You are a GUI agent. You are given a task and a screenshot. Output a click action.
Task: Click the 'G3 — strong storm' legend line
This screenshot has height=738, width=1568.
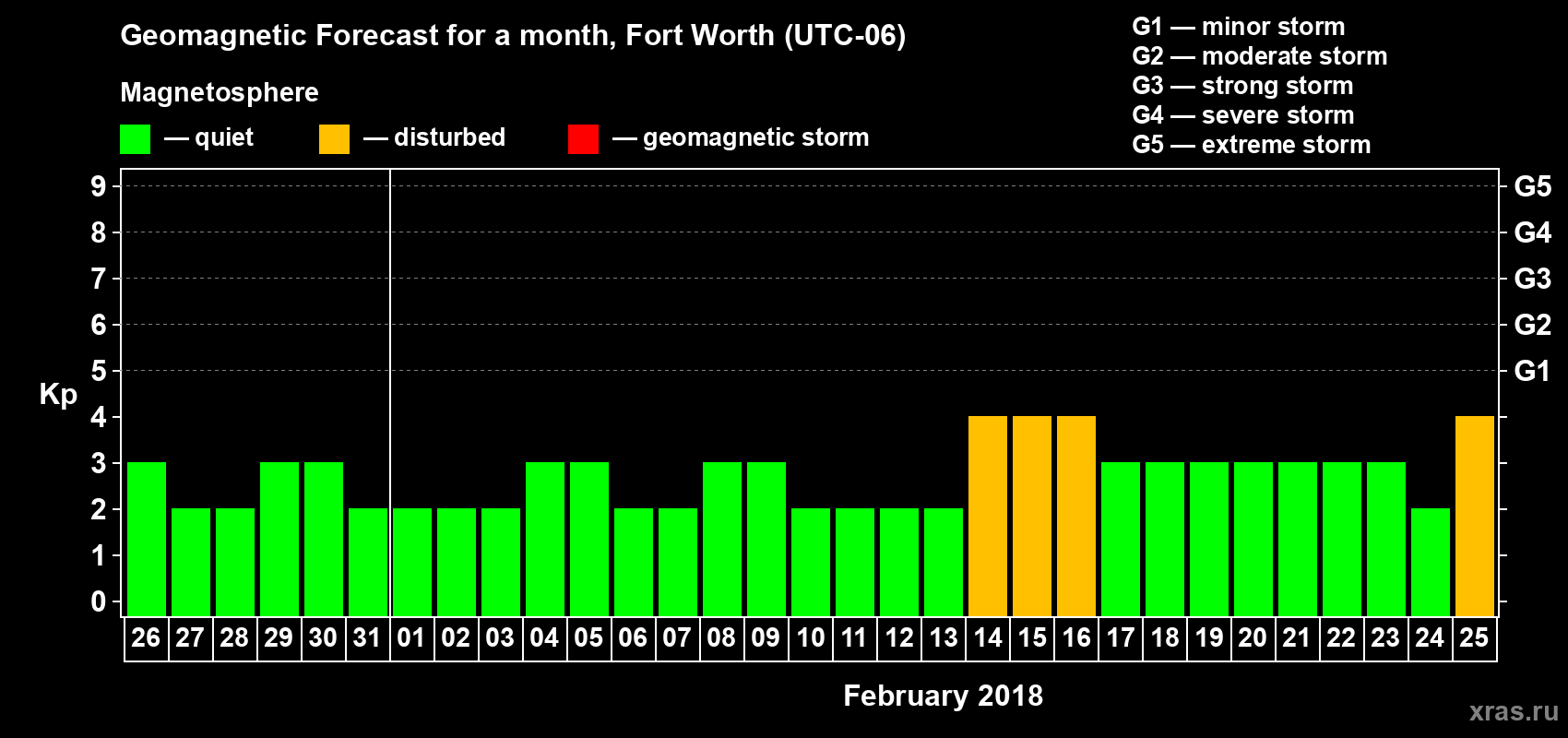(1242, 86)
